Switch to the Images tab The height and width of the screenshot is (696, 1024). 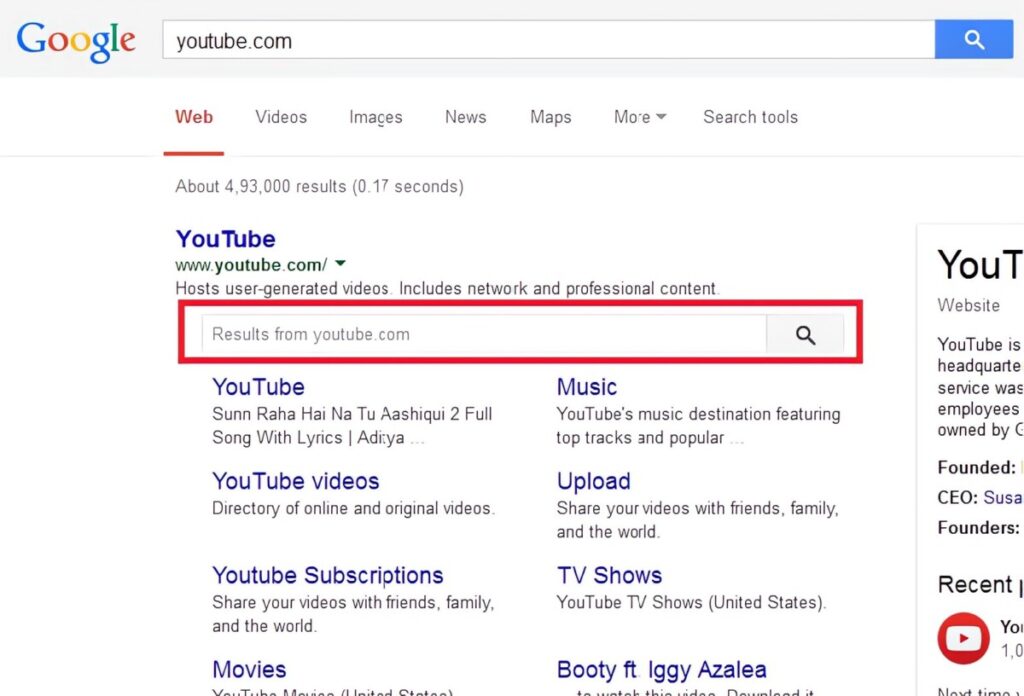coord(376,117)
